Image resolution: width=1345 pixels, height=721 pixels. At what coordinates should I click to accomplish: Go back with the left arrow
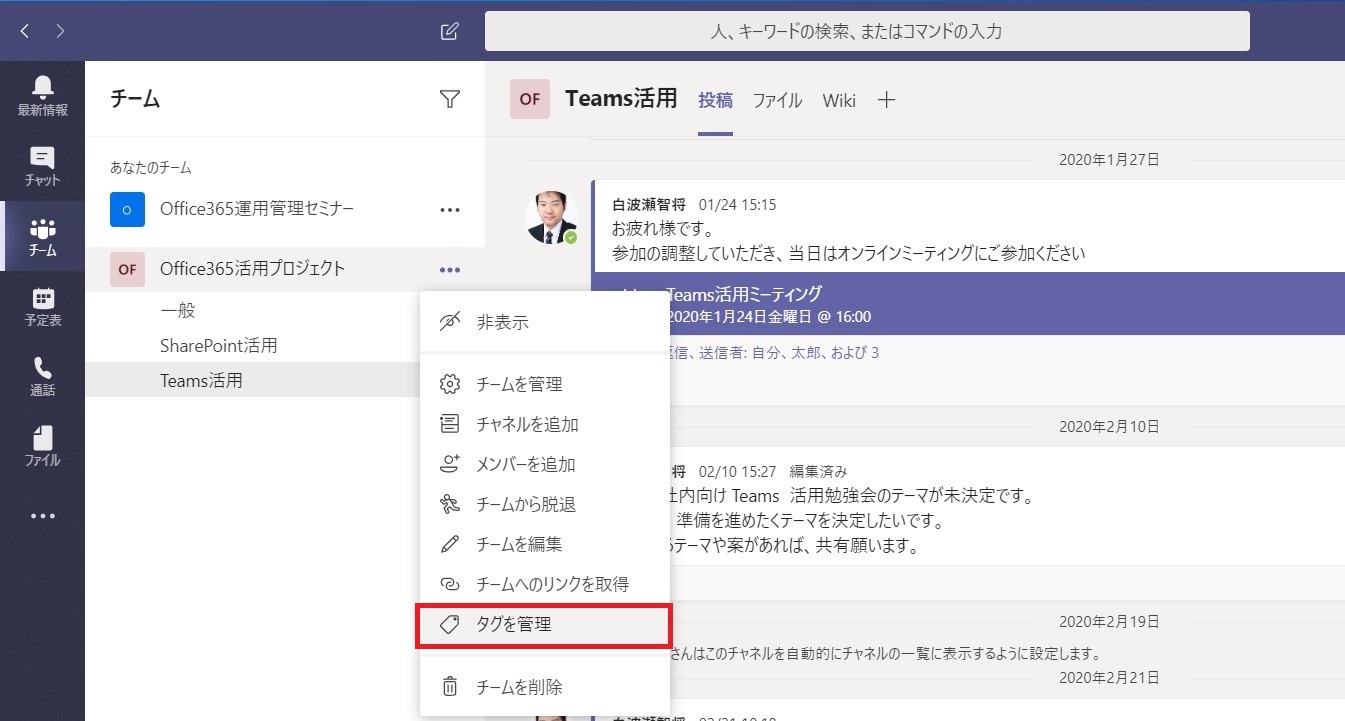coord(25,31)
